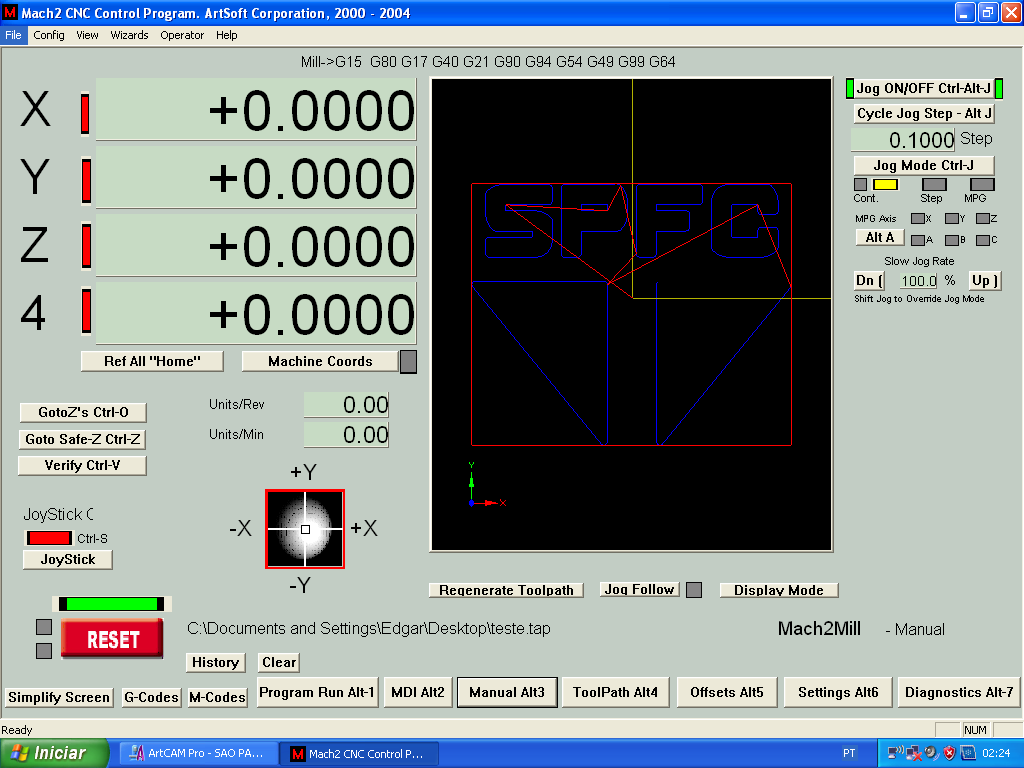The width and height of the screenshot is (1024, 768).
Task: Click the lower gray LED beside RESET
Action: click(44, 651)
